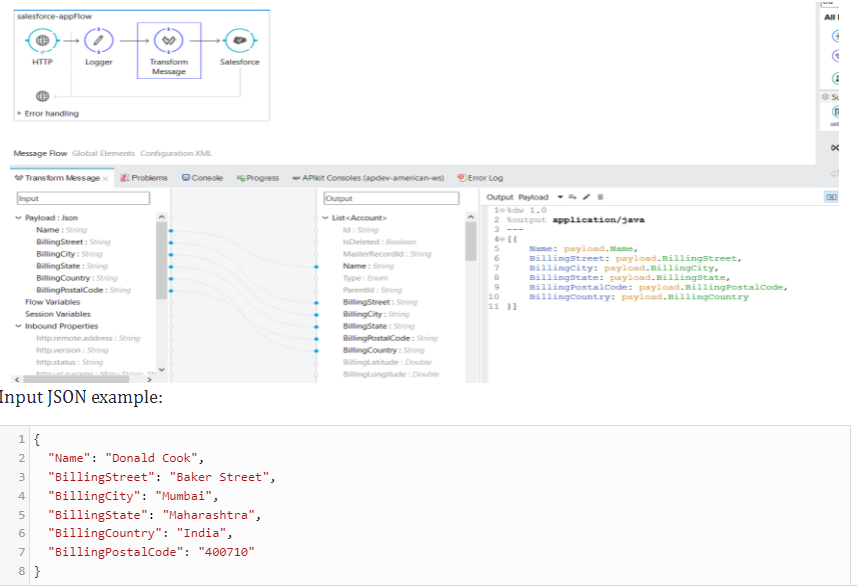
Task: Select http.status inbound property
Action: (69, 362)
